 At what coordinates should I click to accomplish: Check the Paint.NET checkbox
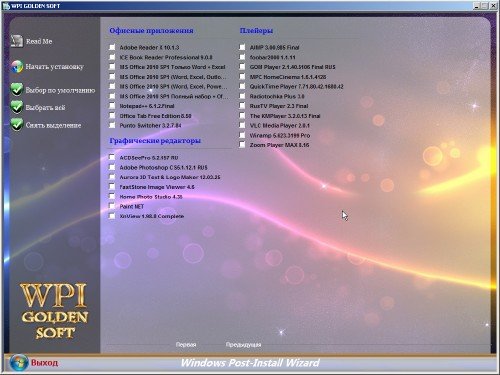click(112, 206)
